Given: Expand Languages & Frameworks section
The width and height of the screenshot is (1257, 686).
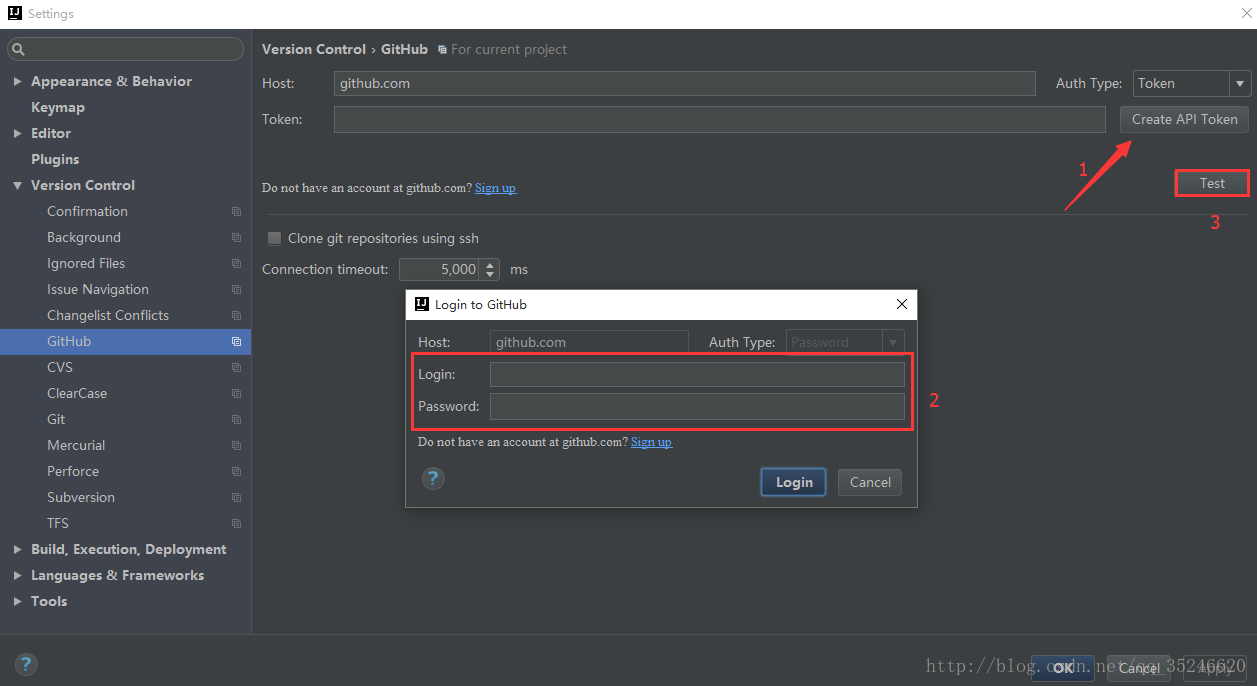Looking at the screenshot, I should 17,576.
